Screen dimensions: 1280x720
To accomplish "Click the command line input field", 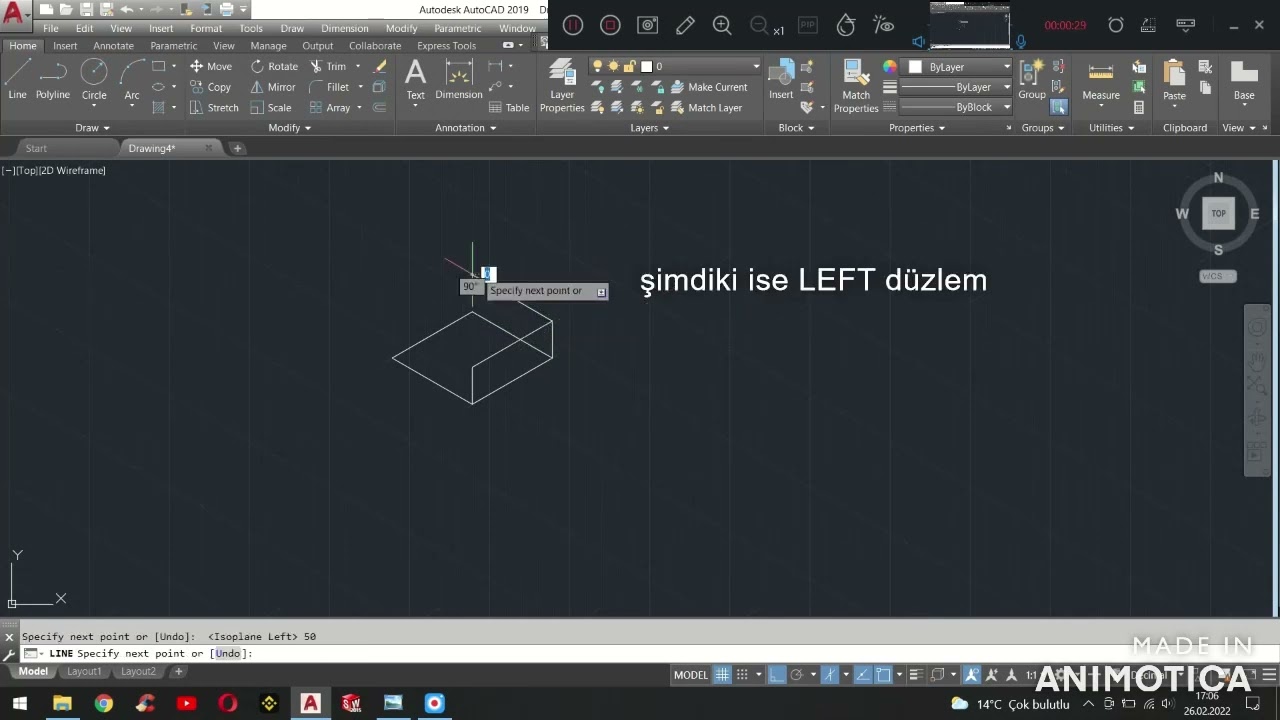I will coord(640,654).
